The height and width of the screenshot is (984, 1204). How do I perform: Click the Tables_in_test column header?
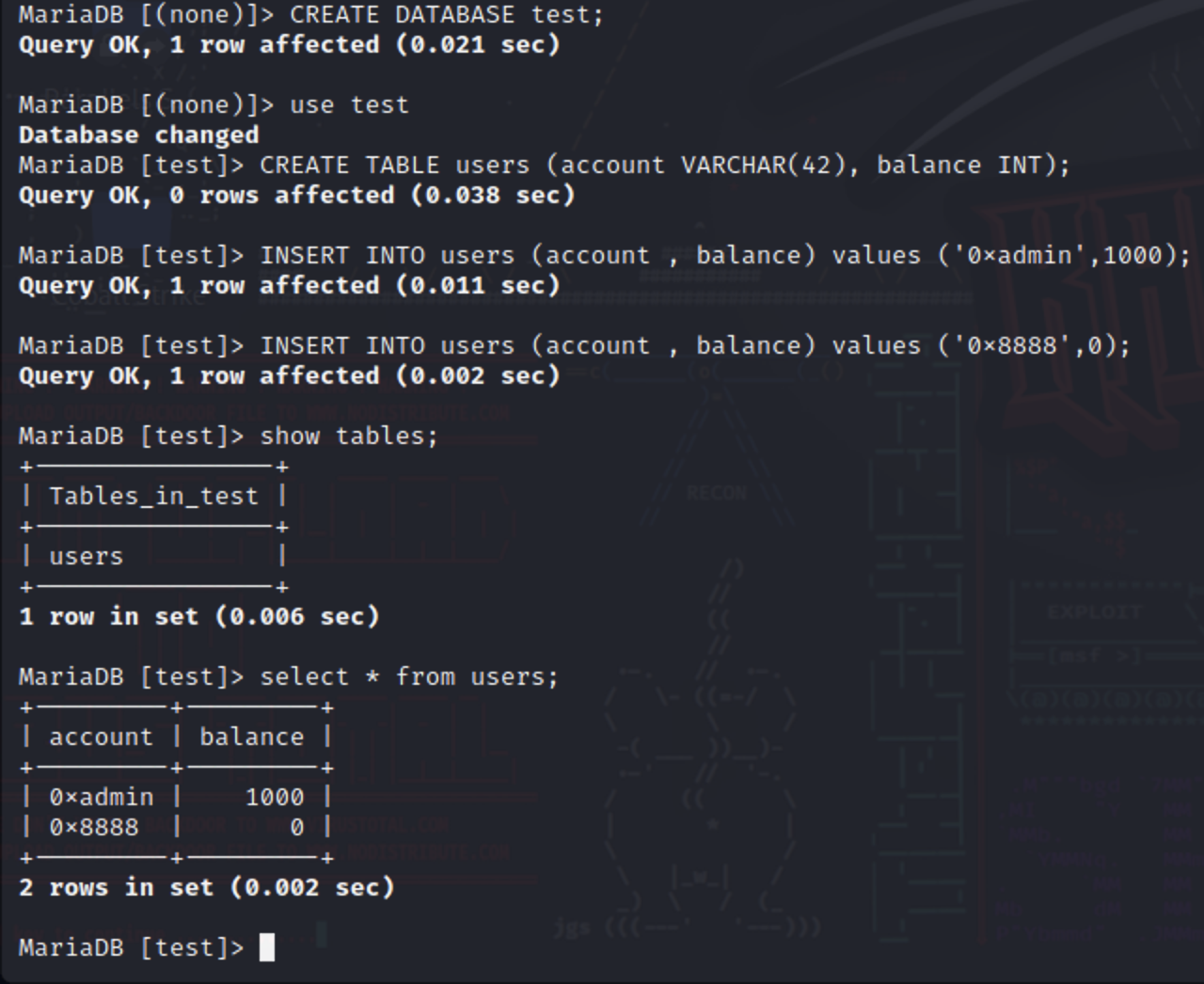click(x=153, y=496)
